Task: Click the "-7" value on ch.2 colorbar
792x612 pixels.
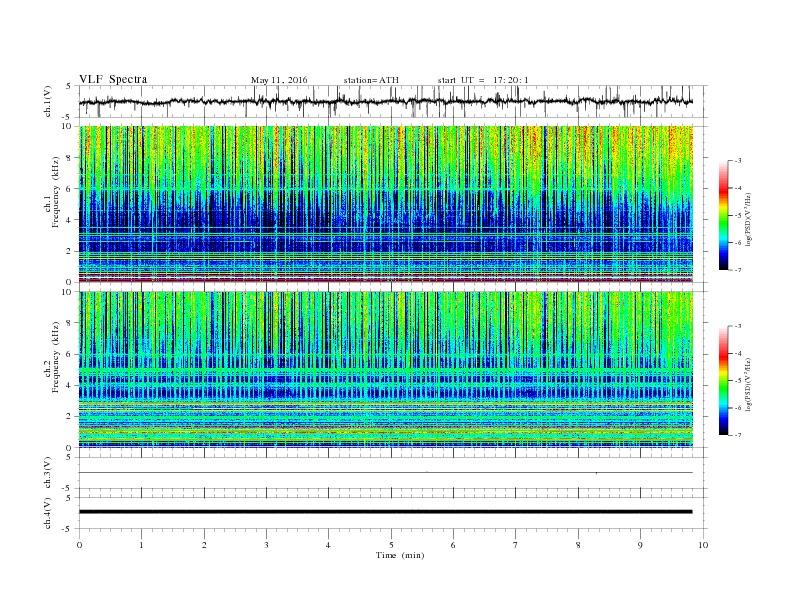Action: (738, 435)
